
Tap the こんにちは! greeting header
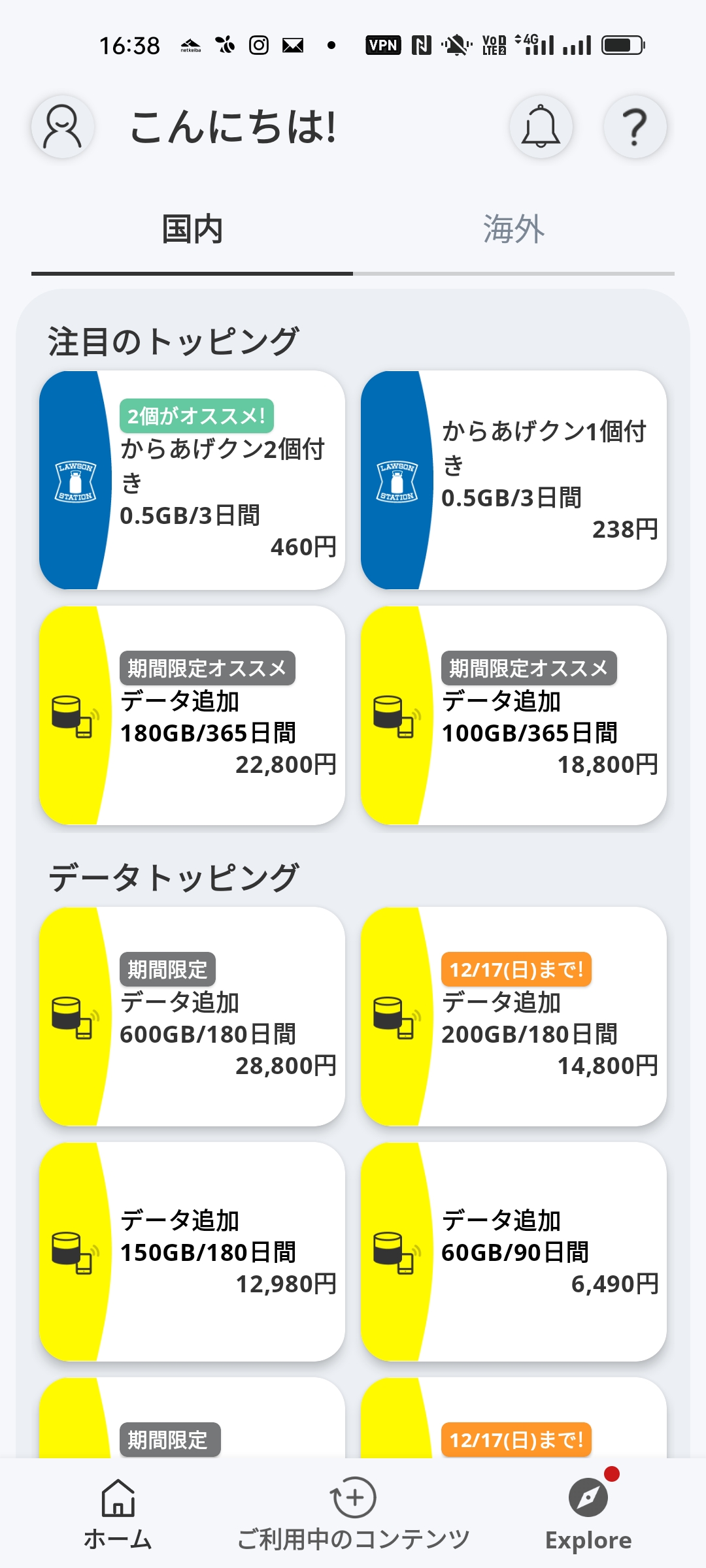click(233, 127)
